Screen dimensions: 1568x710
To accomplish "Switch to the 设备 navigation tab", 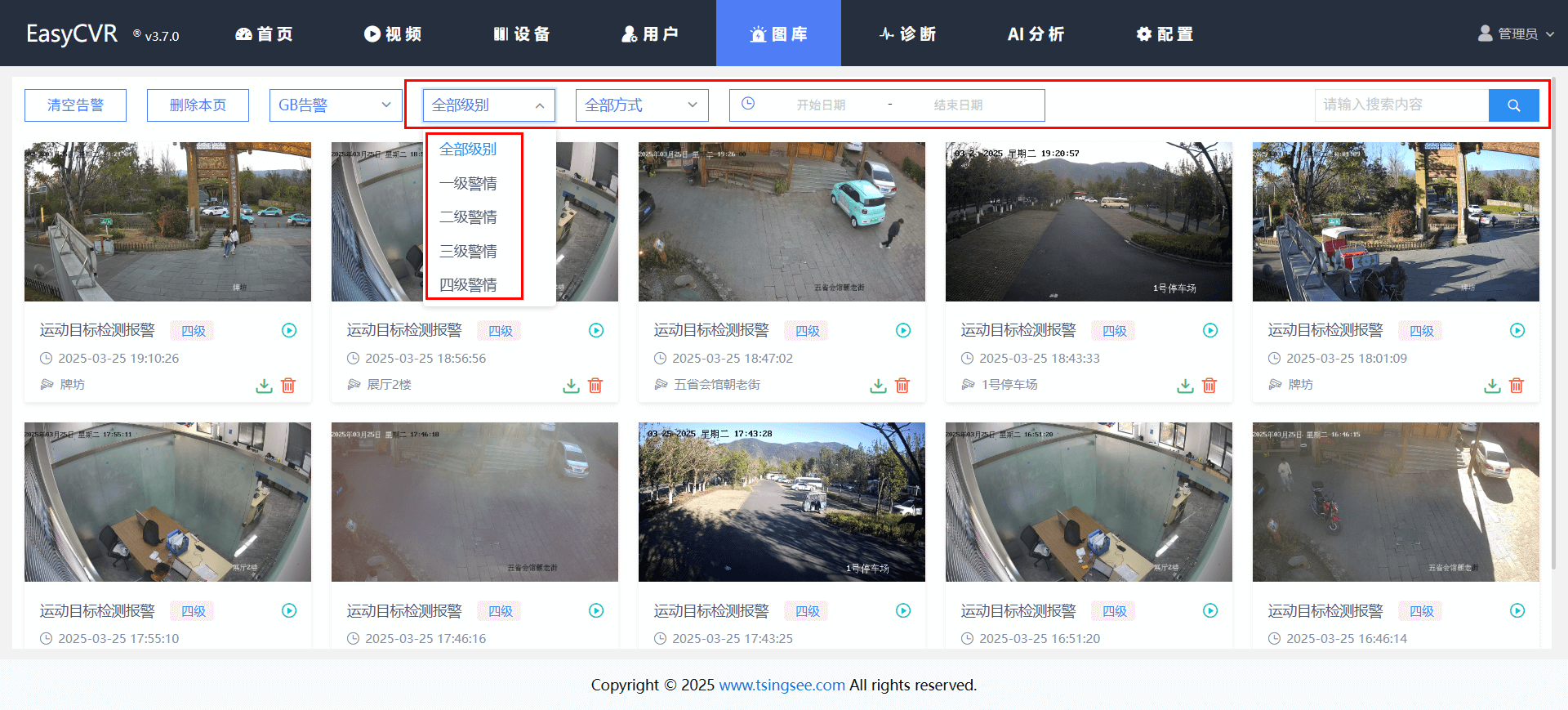I will pos(522,33).
